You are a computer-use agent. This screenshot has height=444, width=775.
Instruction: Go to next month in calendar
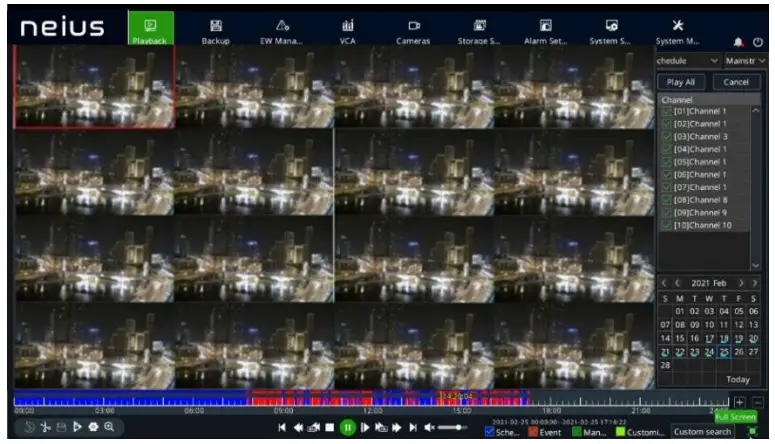741,283
